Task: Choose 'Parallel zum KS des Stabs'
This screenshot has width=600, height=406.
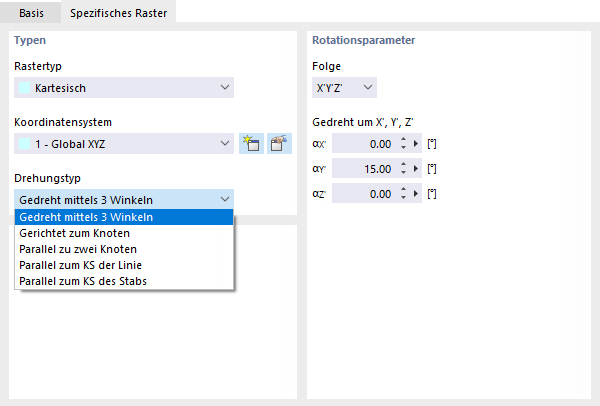Action: pos(83,280)
